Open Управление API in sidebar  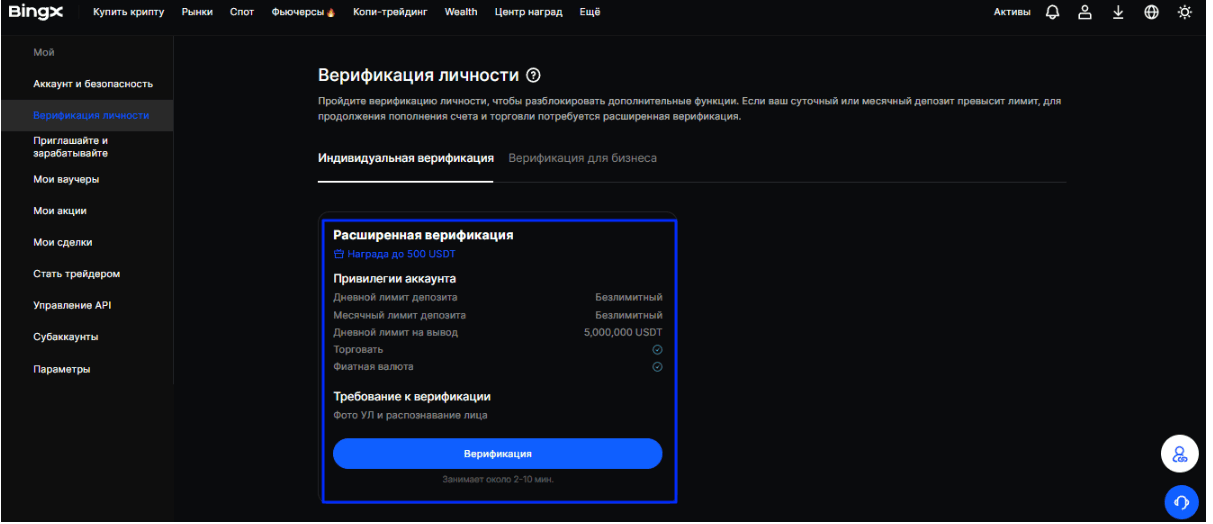coord(73,305)
